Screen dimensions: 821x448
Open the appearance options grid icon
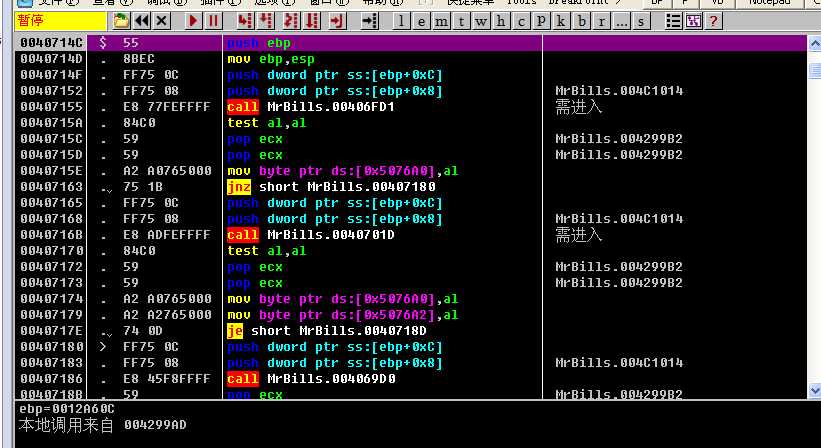694,21
